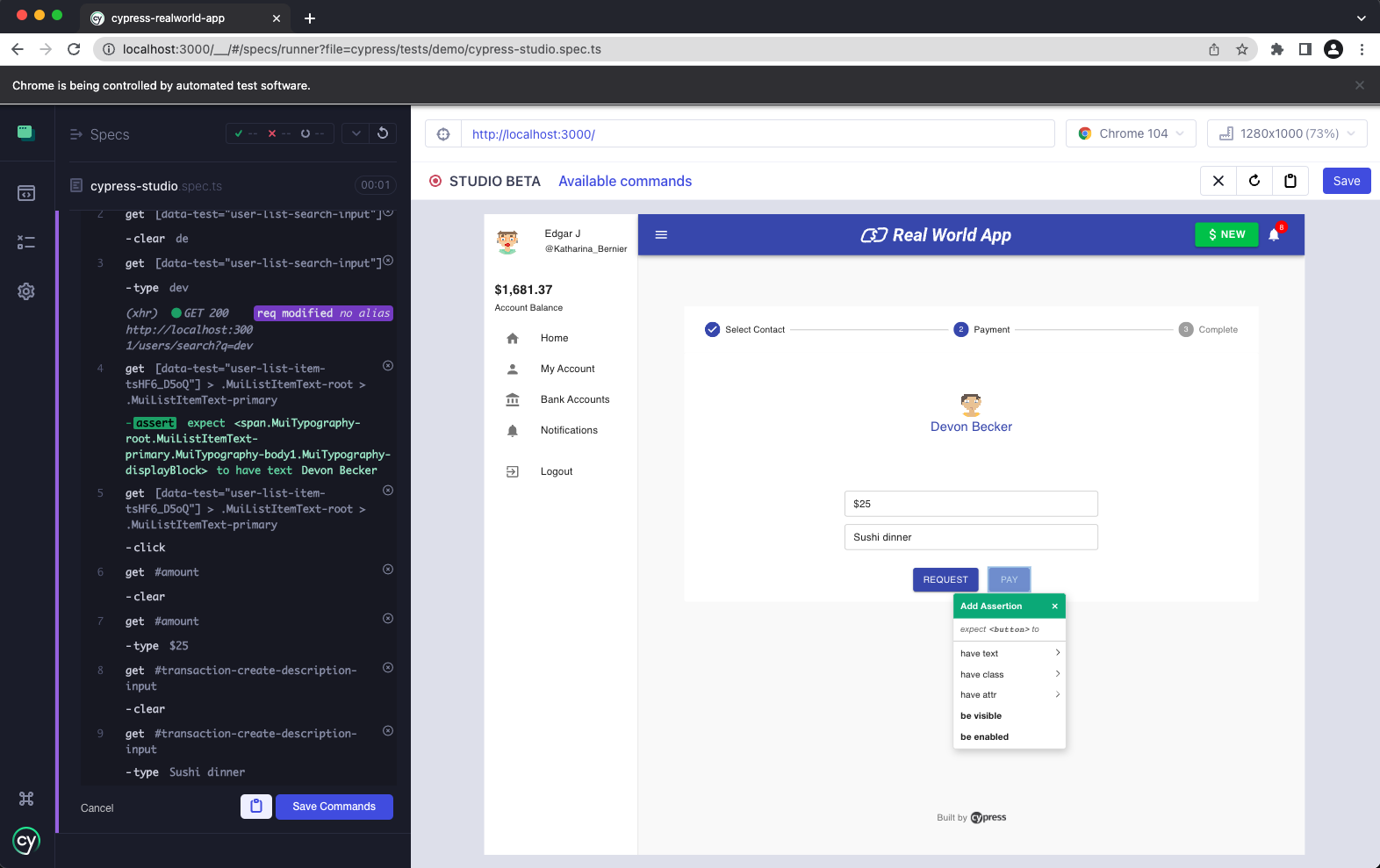Toggle the hamburger menu in Real World App

click(x=662, y=235)
